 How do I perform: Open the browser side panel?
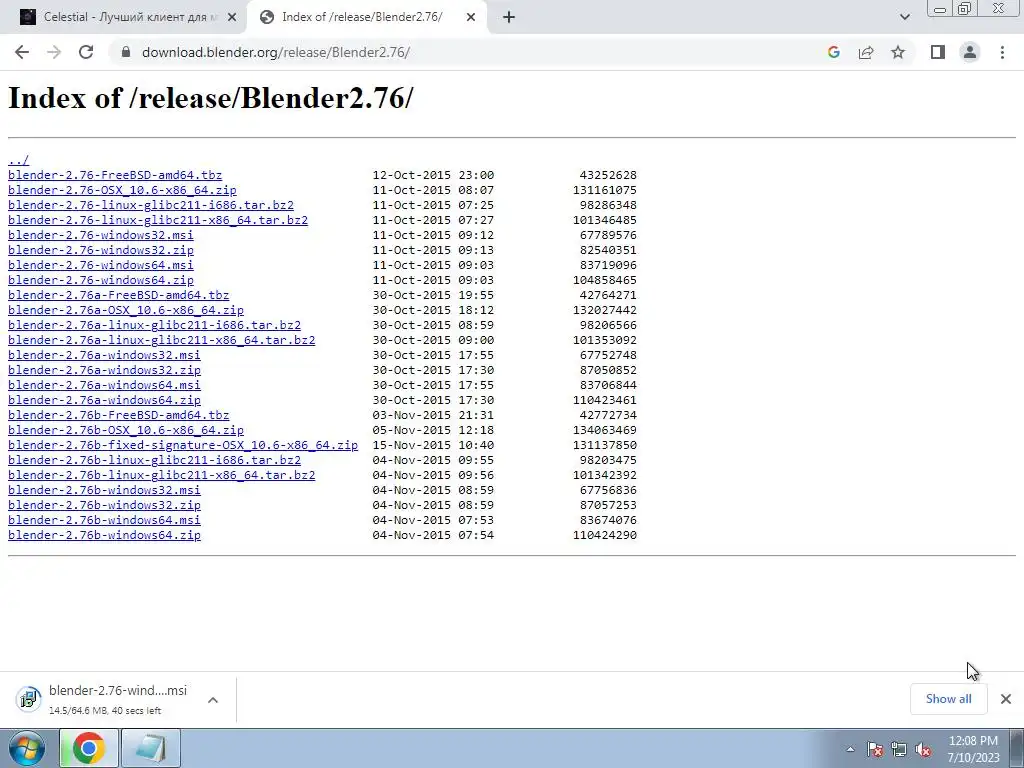tap(938, 52)
